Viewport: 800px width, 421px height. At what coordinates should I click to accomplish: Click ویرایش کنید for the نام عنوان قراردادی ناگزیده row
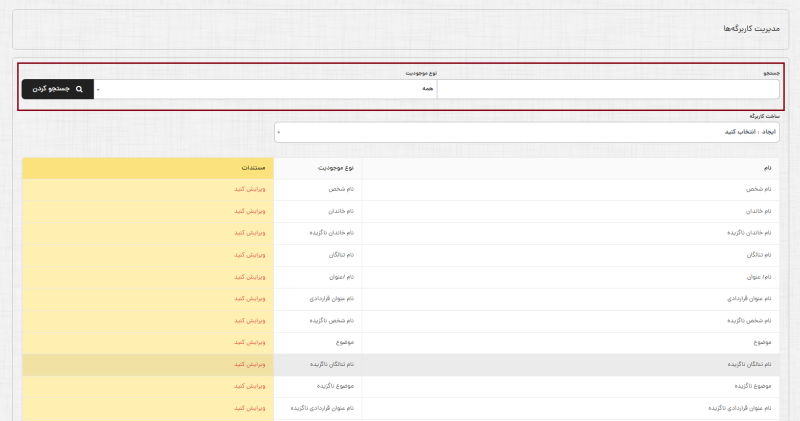(x=251, y=408)
